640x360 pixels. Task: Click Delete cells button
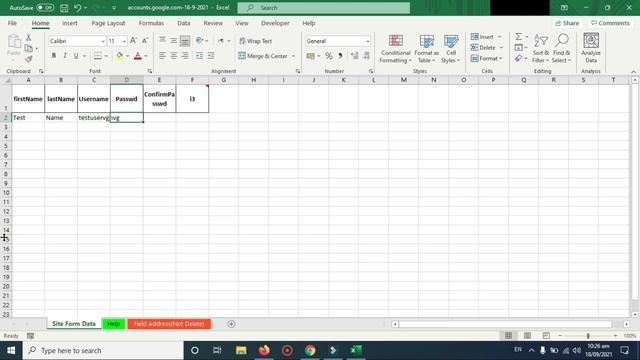[x=483, y=48]
